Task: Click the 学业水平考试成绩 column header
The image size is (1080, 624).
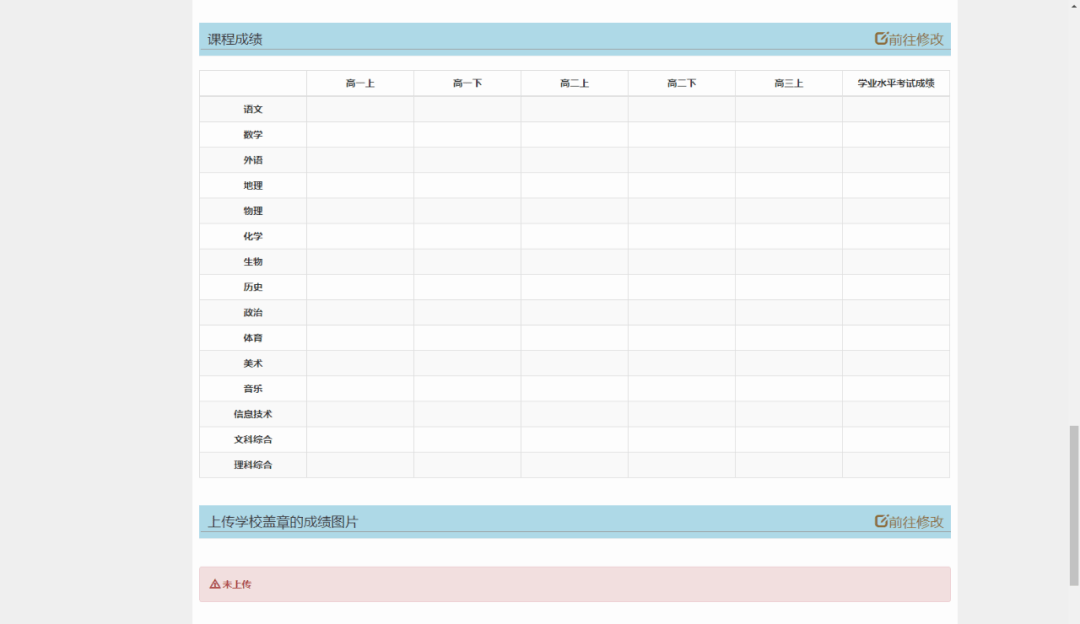Action: click(895, 83)
